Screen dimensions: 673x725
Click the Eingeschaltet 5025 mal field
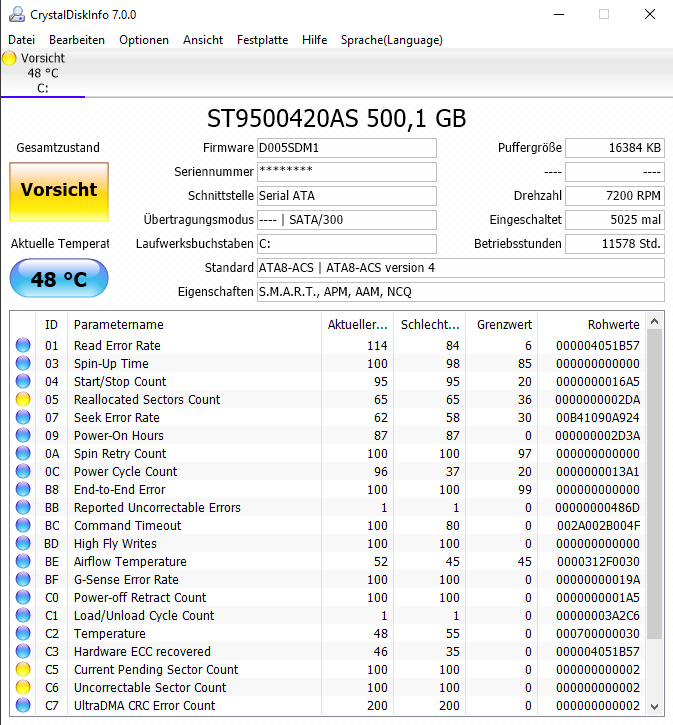coord(615,220)
